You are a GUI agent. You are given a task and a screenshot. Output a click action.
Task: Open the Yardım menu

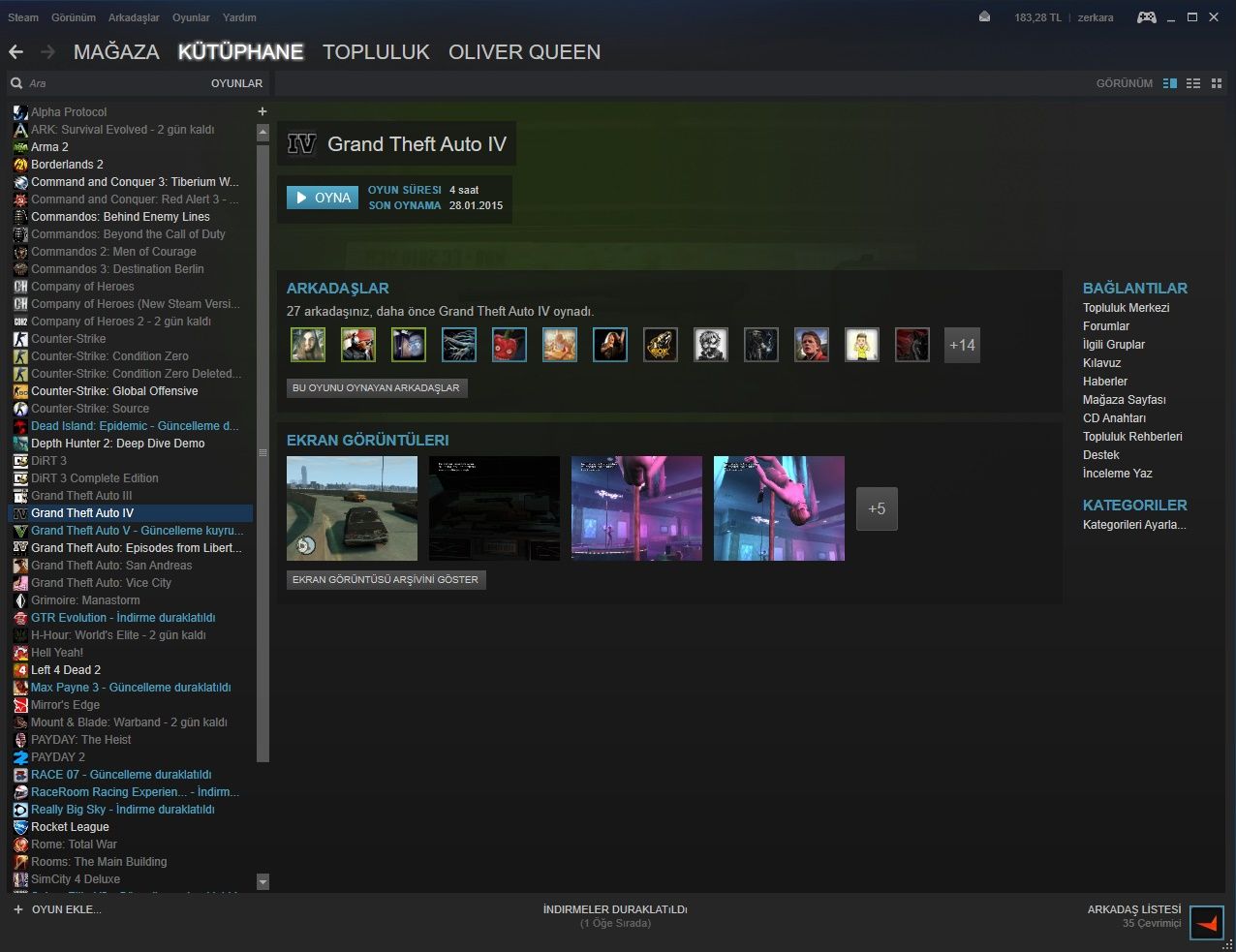click(239, 17)
